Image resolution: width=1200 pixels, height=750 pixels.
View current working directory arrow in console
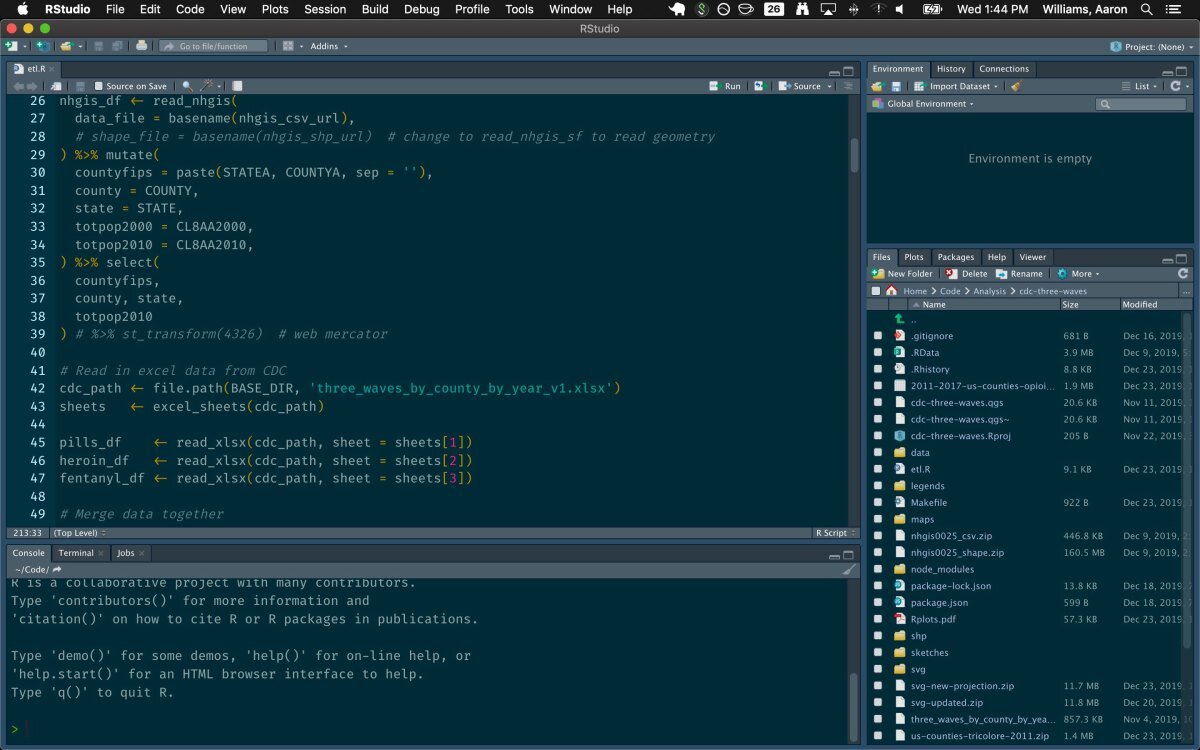[x=57, y=569]
